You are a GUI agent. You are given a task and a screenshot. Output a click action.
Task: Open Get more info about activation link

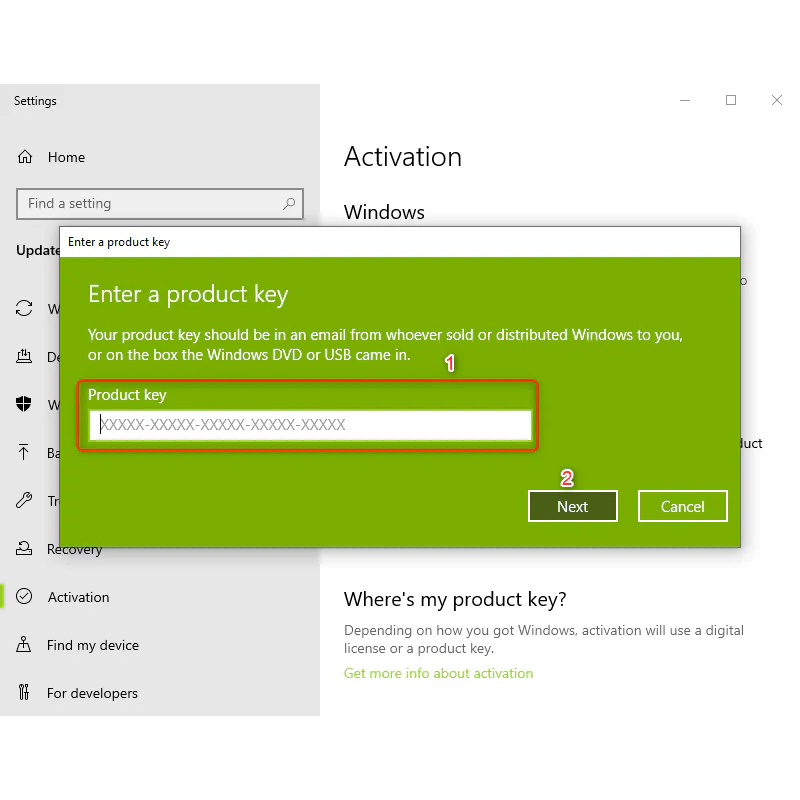438,673
